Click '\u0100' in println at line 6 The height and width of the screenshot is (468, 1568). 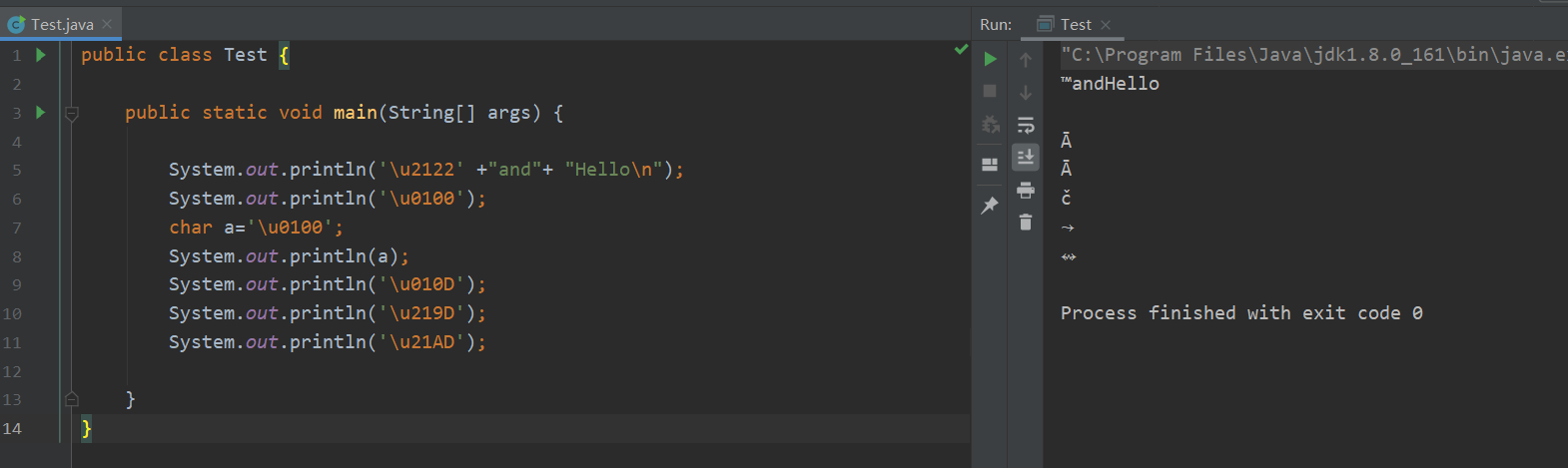pos(420,199)
